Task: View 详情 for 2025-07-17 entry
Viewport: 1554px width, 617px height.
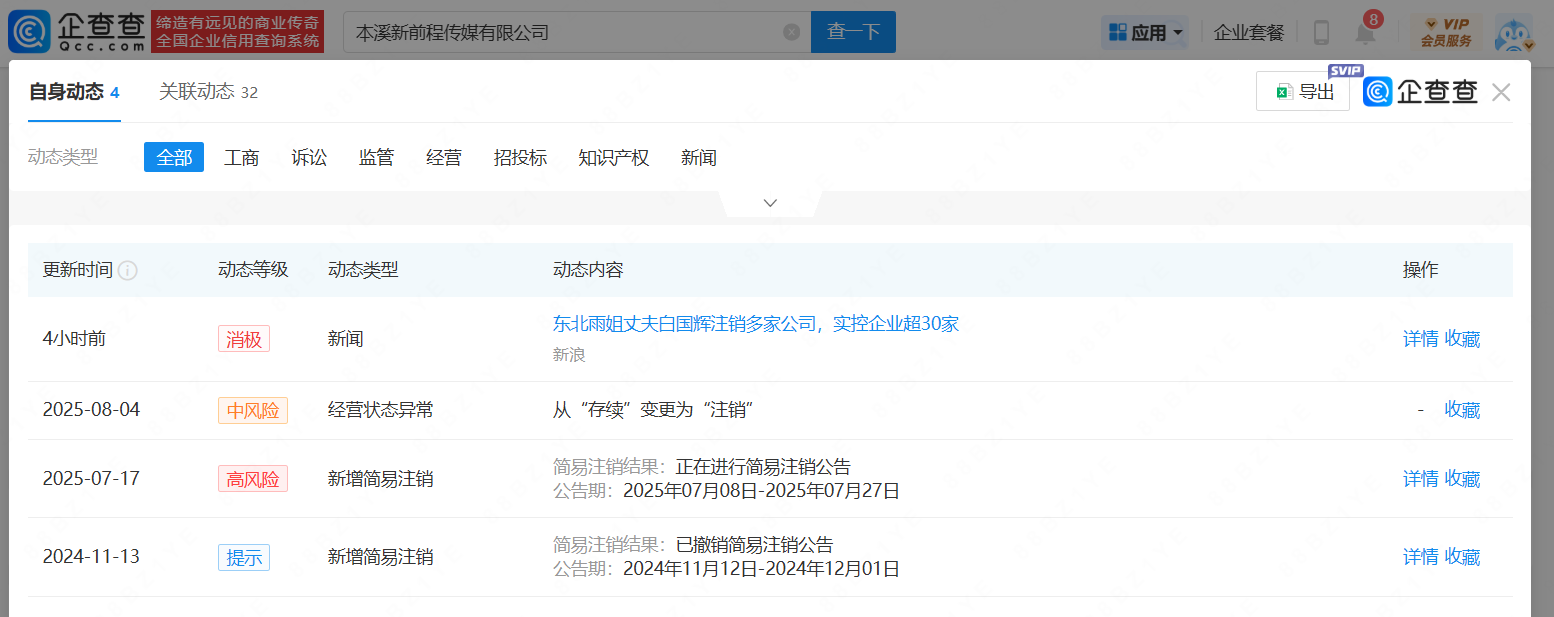Action: (1420, 479)
